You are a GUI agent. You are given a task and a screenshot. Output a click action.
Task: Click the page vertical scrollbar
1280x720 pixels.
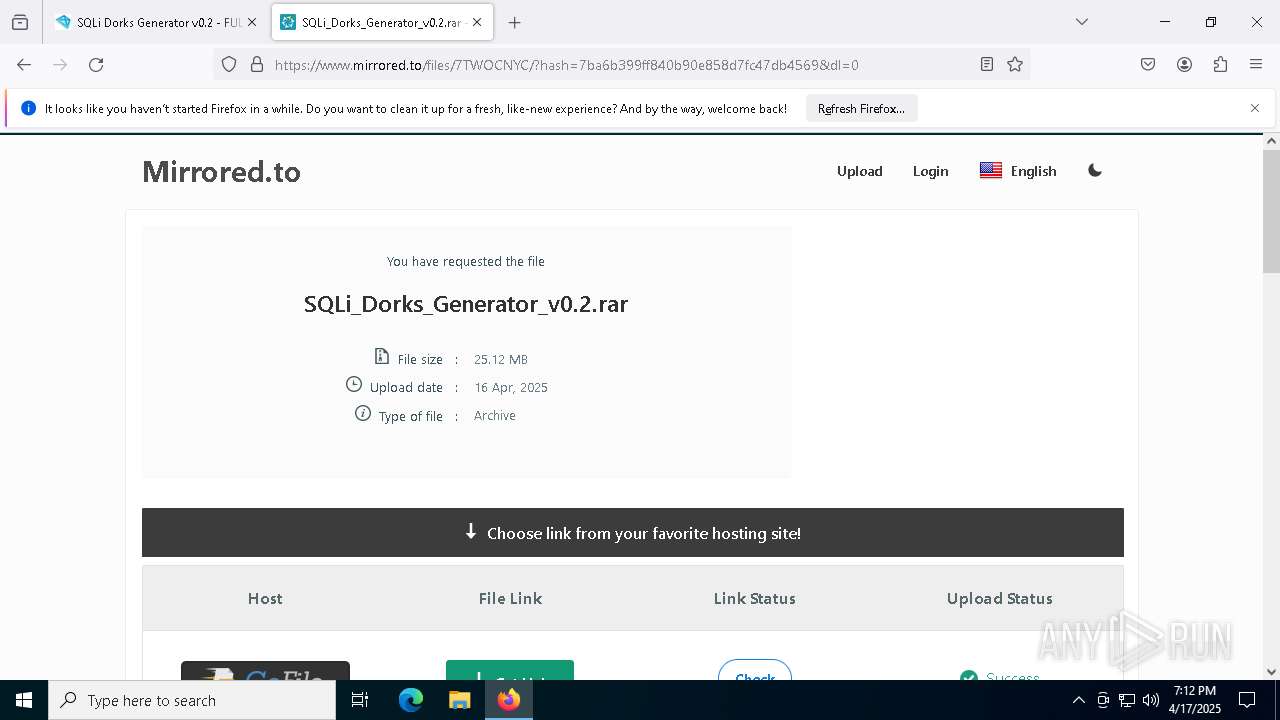click(1271, 210)
